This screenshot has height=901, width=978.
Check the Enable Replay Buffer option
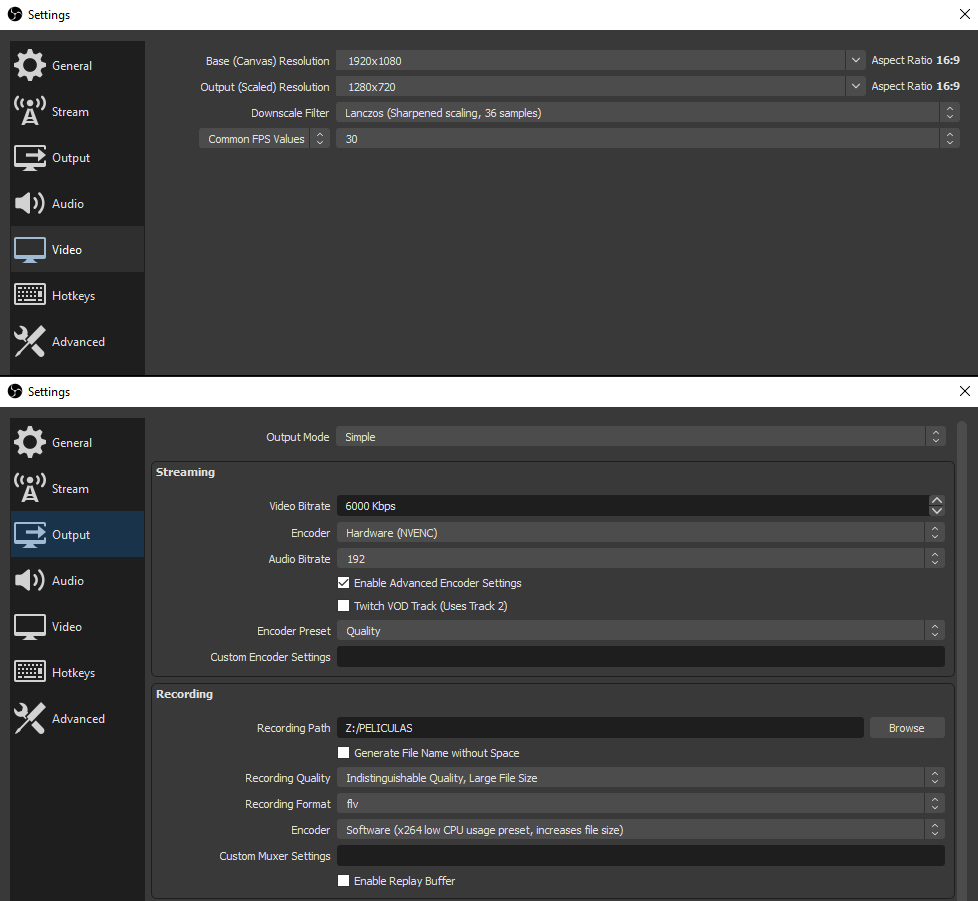344,881
